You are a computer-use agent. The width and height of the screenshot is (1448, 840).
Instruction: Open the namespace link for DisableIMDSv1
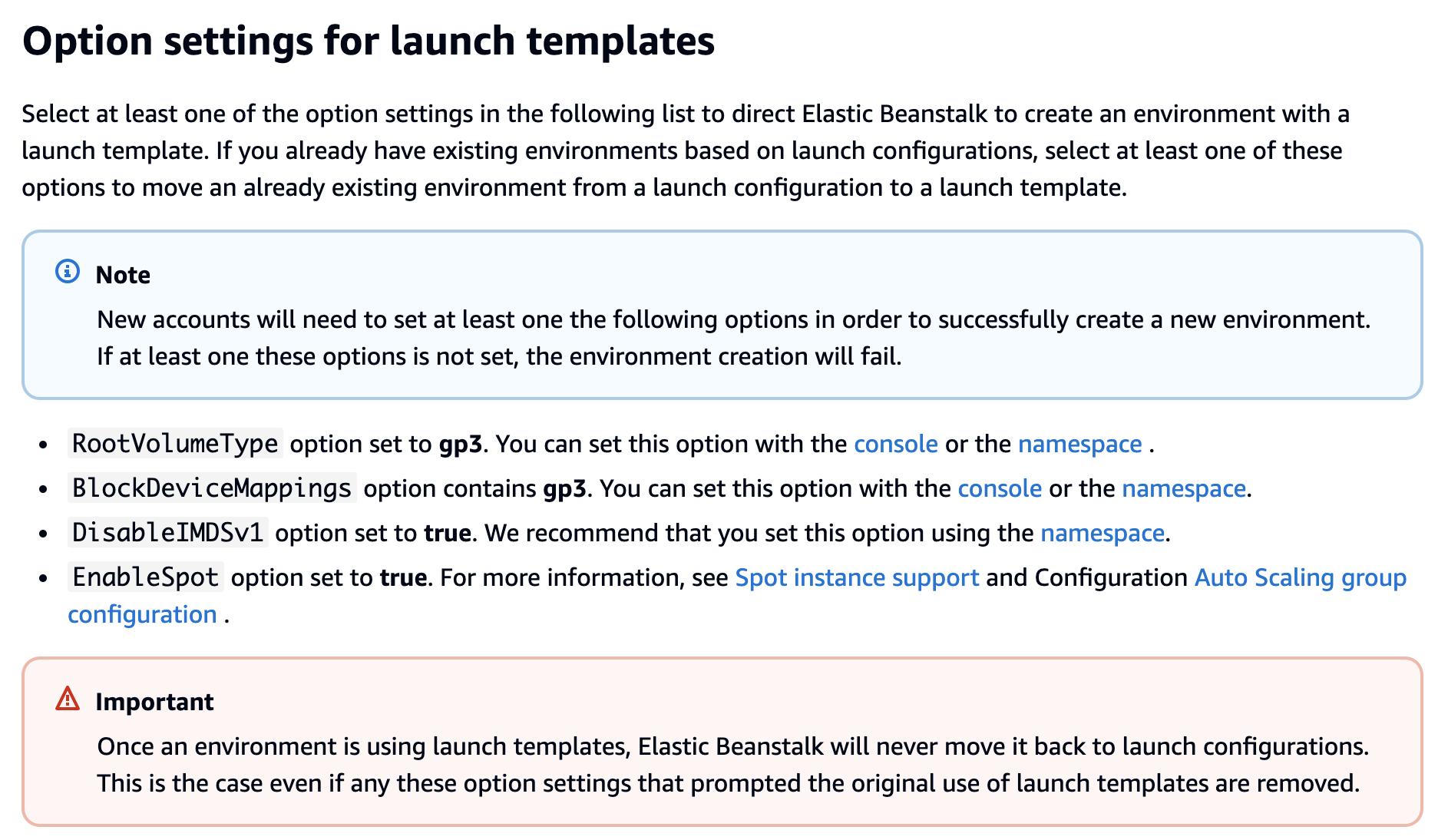coord(1102,534)
